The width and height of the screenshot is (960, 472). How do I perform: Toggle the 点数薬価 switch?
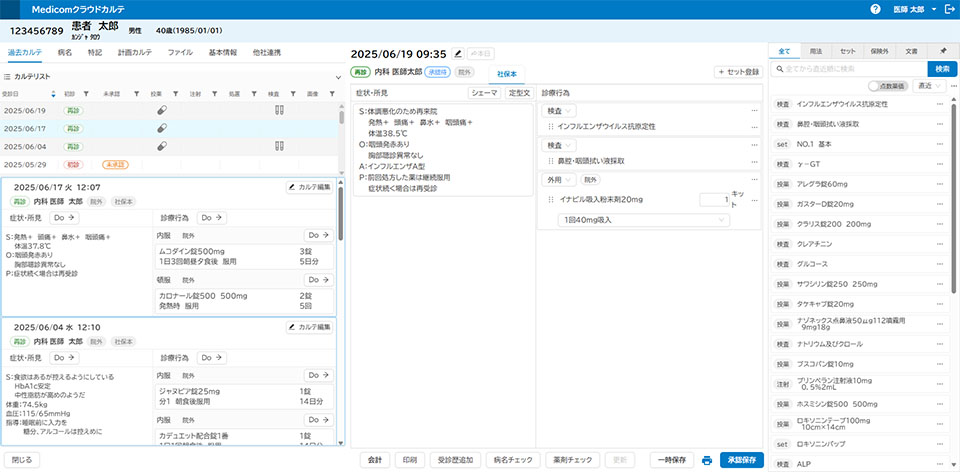[879, 87]
